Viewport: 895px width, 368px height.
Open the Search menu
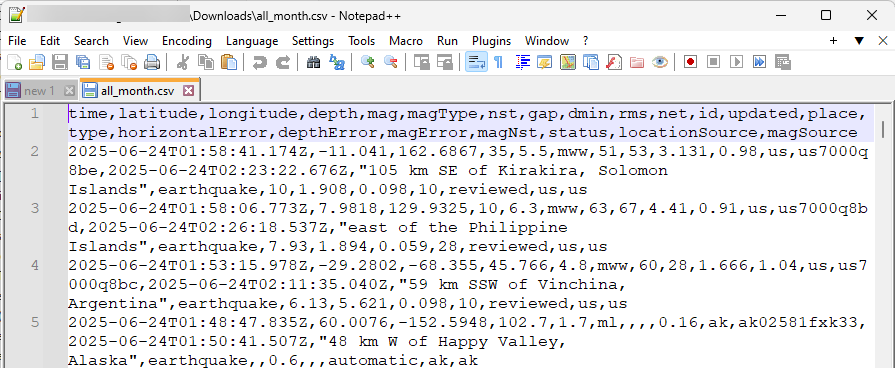[x=91, y=41]
